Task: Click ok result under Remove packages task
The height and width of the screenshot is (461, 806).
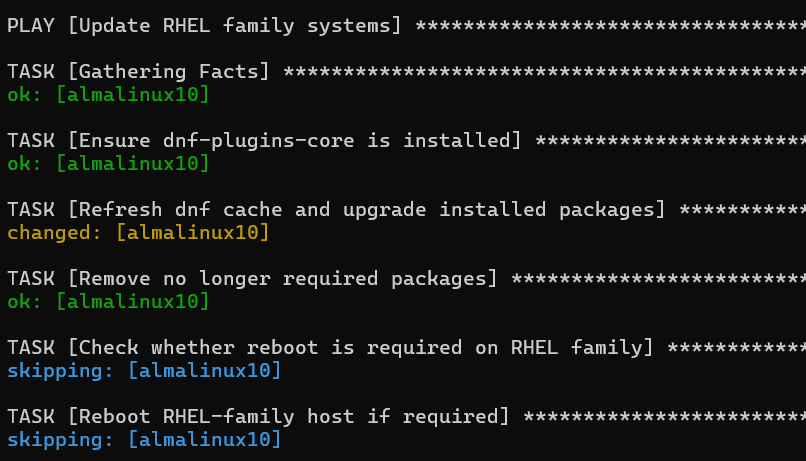Action: pyautogui.click(x=19, y=301)
